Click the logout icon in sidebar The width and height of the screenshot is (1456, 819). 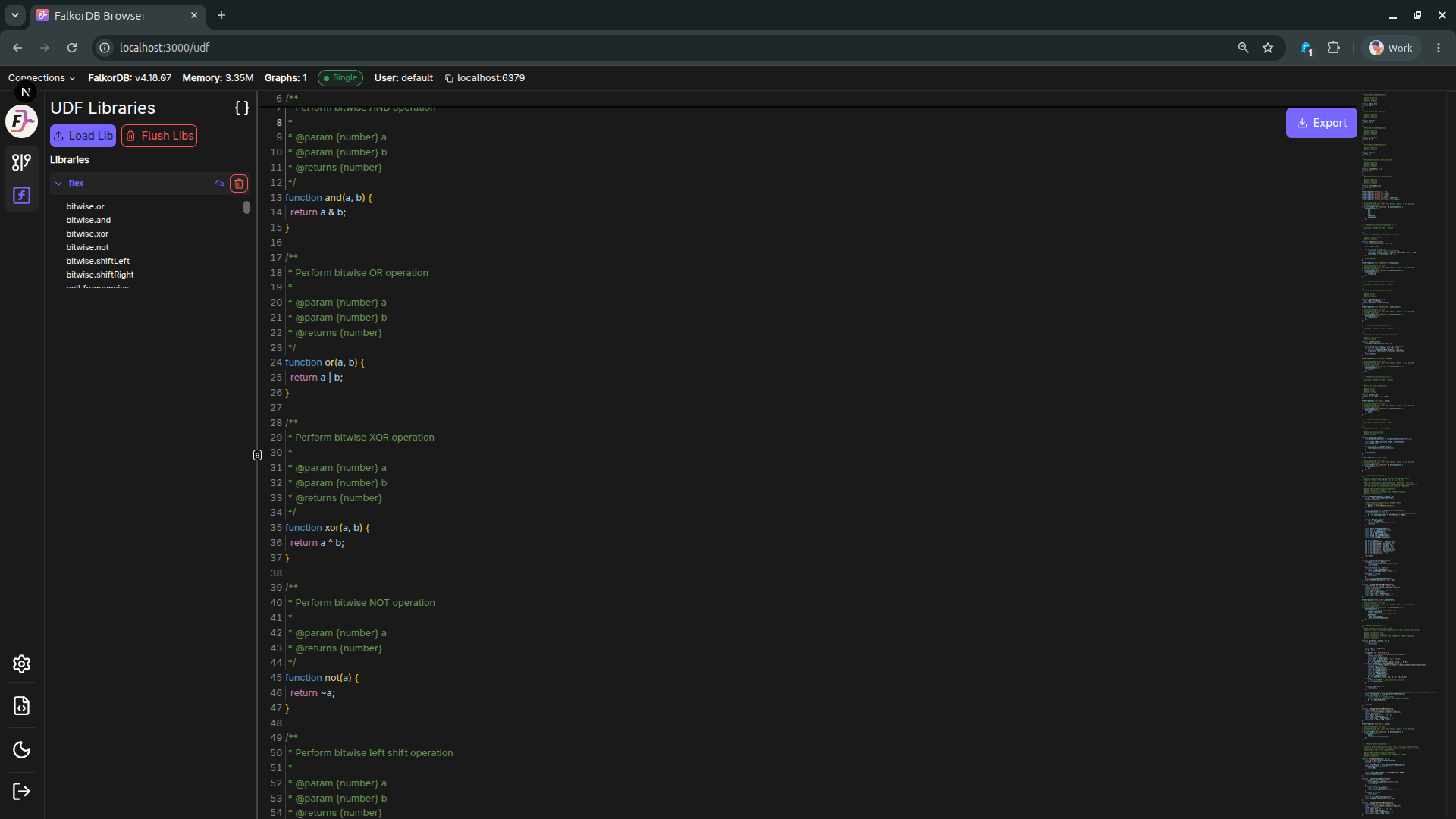point(21,792)
